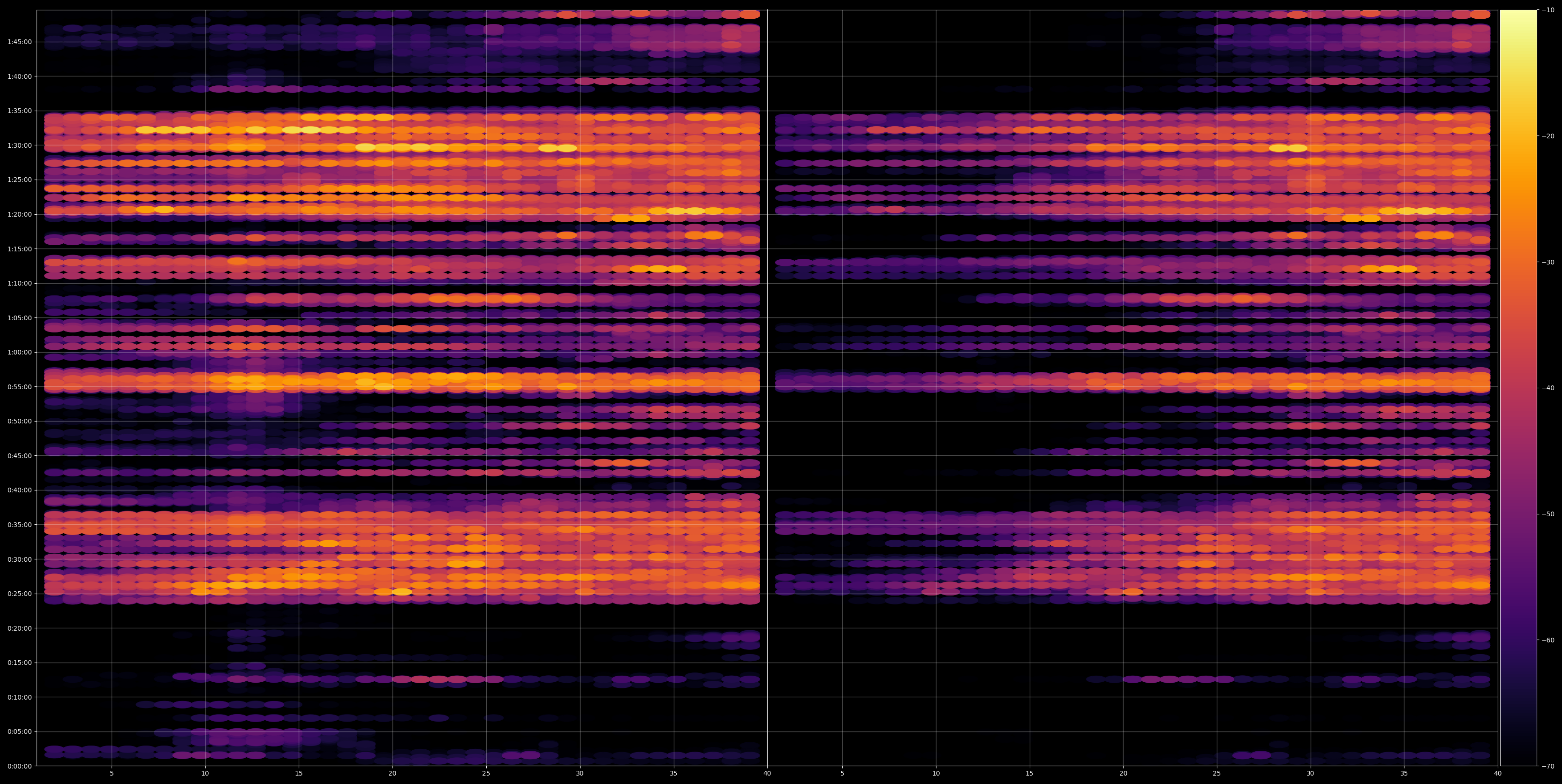Click x-axis tick label 15 under the left plot
Screen dimensions: 1562x784
pos(299,774)
